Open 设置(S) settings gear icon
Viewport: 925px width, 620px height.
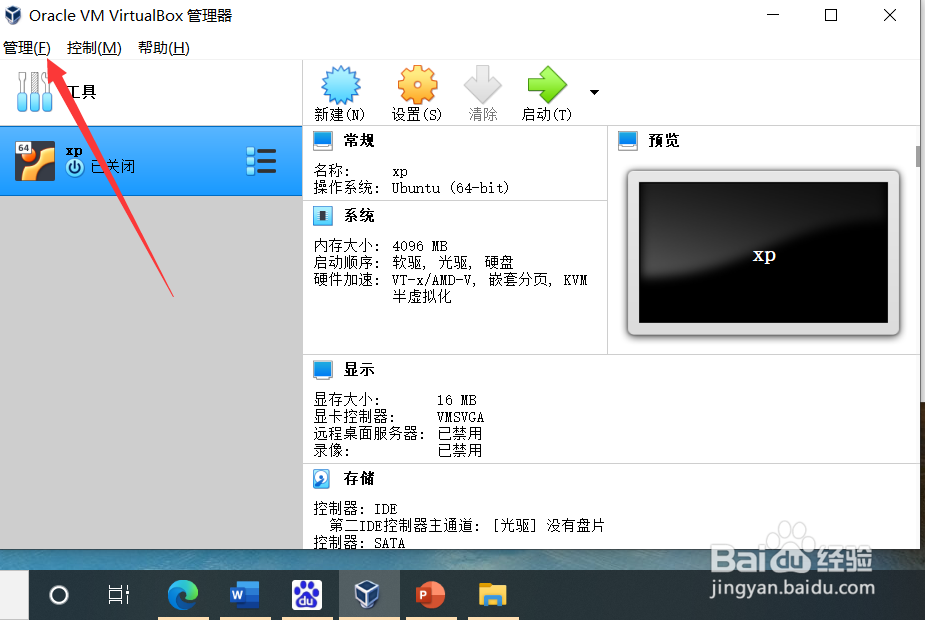click(x=417, y=85)
